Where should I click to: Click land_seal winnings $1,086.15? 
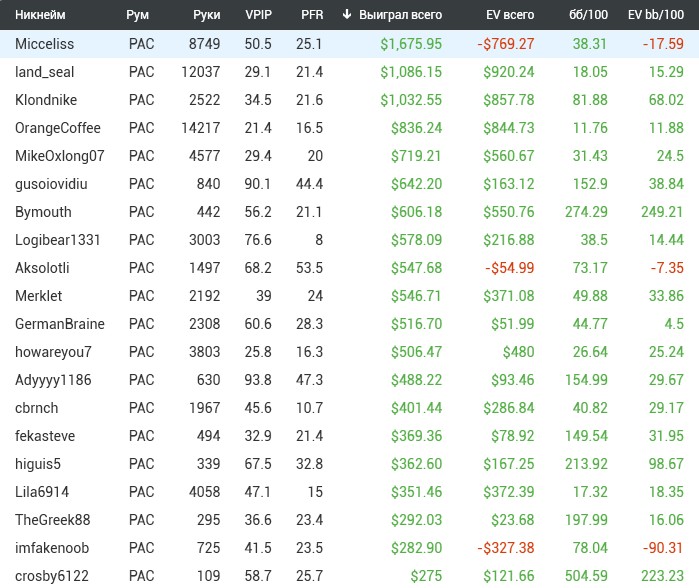click(x=411, y=72)
